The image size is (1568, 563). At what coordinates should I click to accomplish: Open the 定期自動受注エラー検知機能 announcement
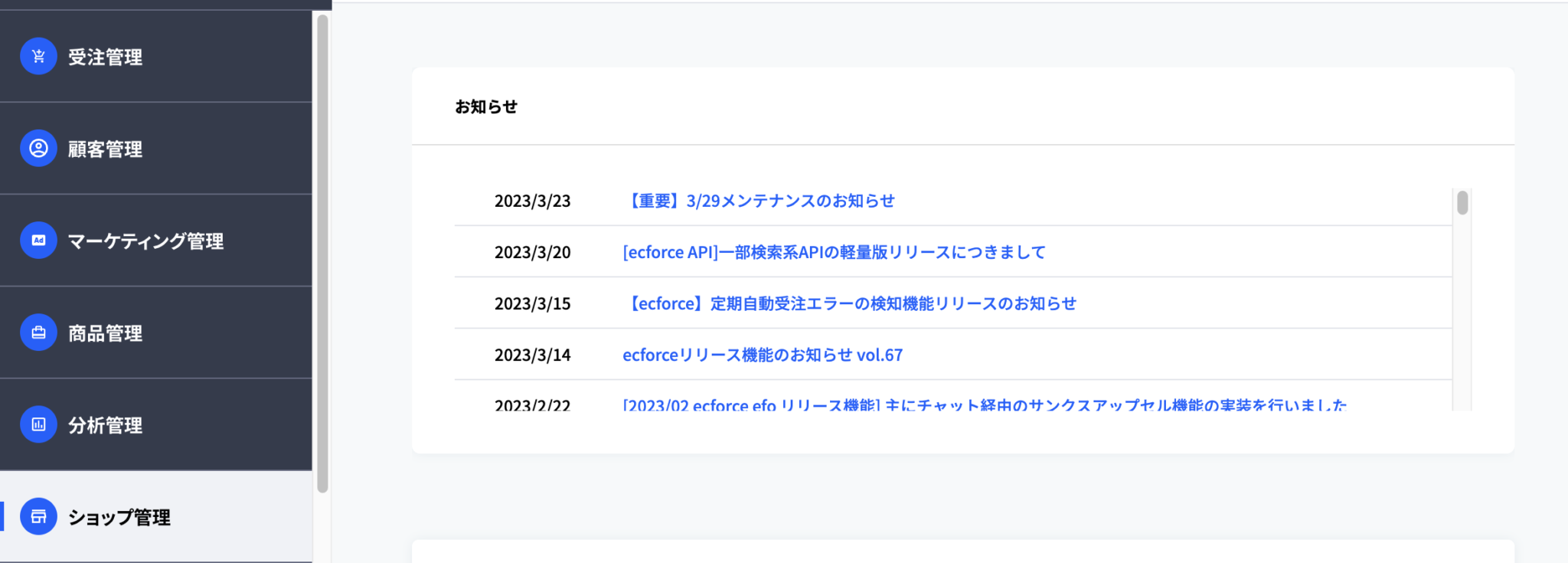coord(851,303)
